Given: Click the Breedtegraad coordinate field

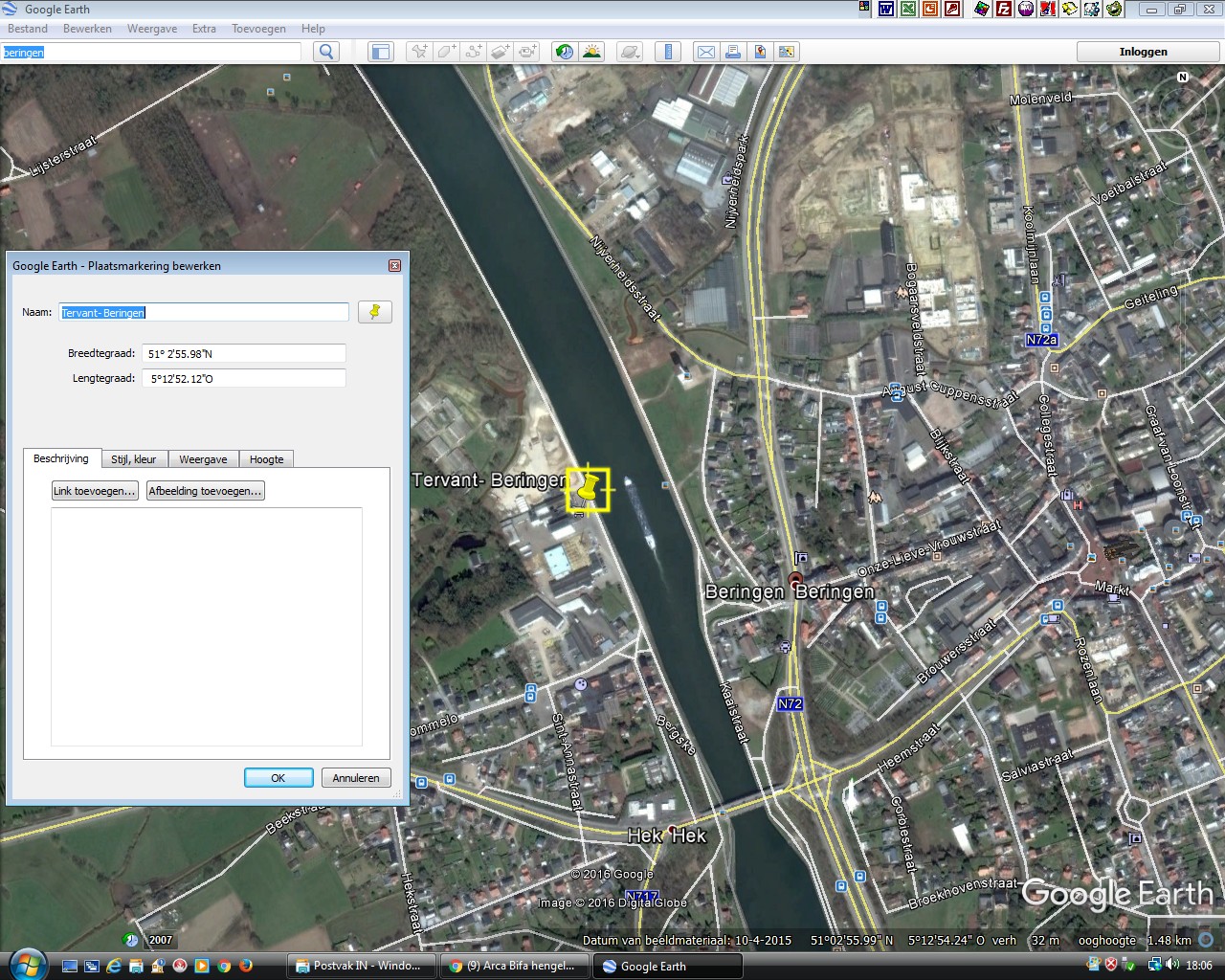Looking at the screenshot, I should (x=244, y=353).
